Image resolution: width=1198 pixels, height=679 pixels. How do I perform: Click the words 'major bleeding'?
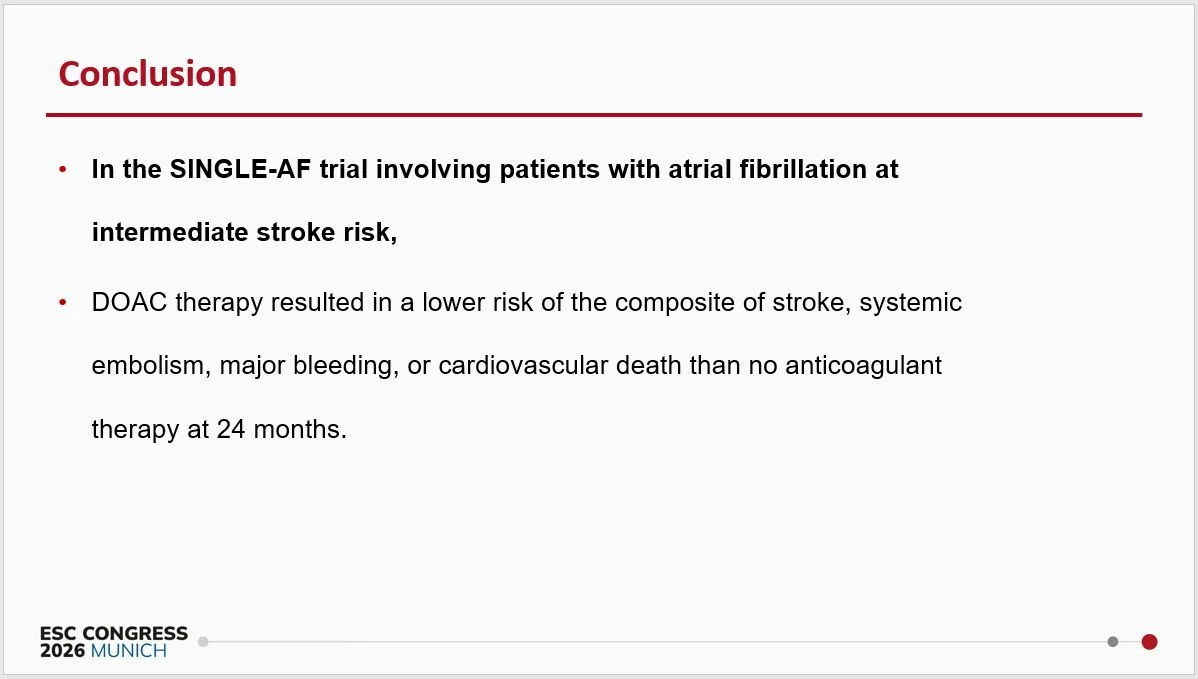(x=309, y=365)
